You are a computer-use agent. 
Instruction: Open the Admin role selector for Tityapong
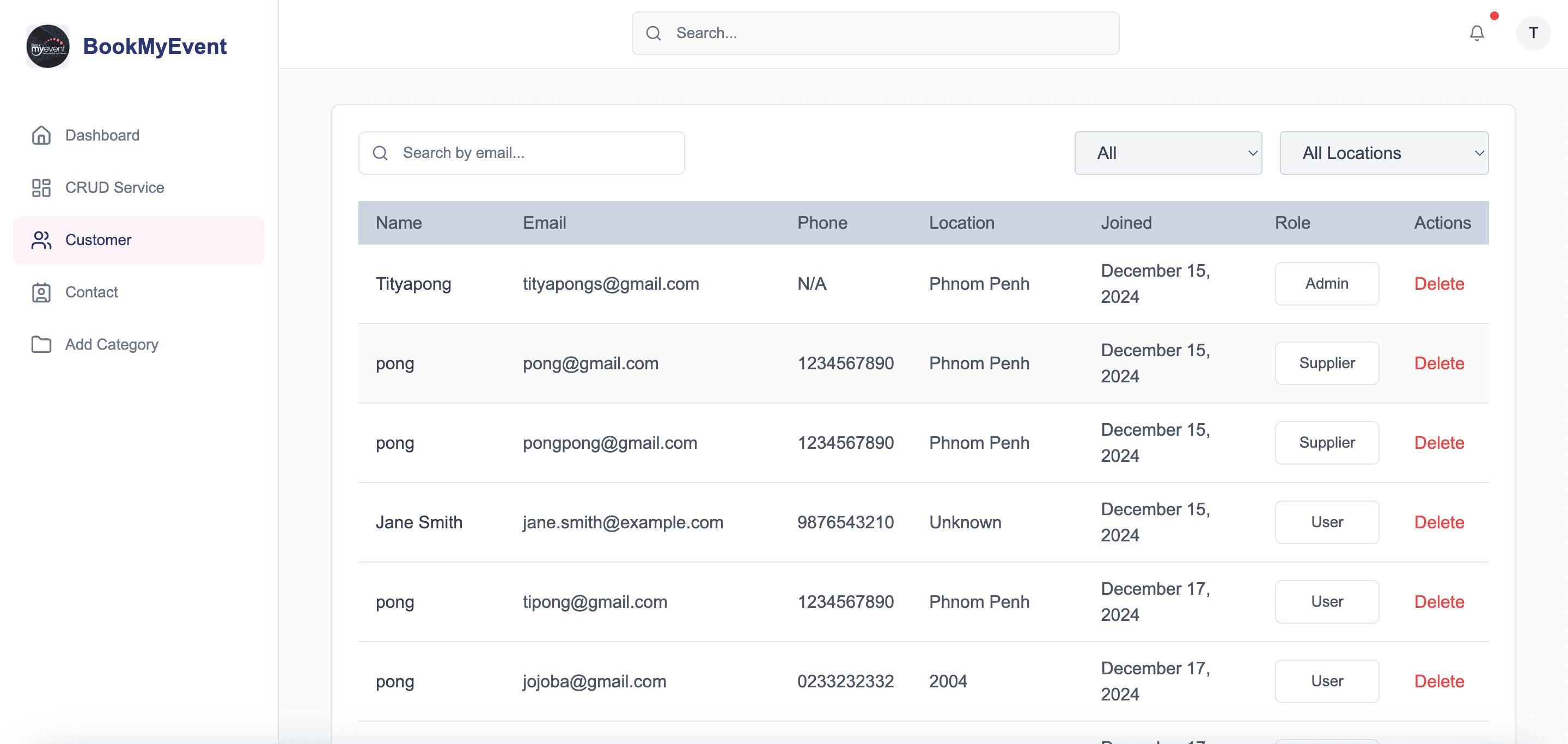click(x=1326, y=284)
